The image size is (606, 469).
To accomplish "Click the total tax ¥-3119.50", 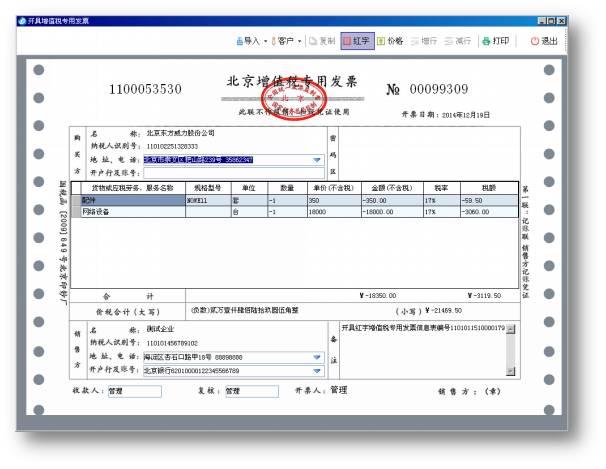I will pyautogui.click(x=484, y=296).
